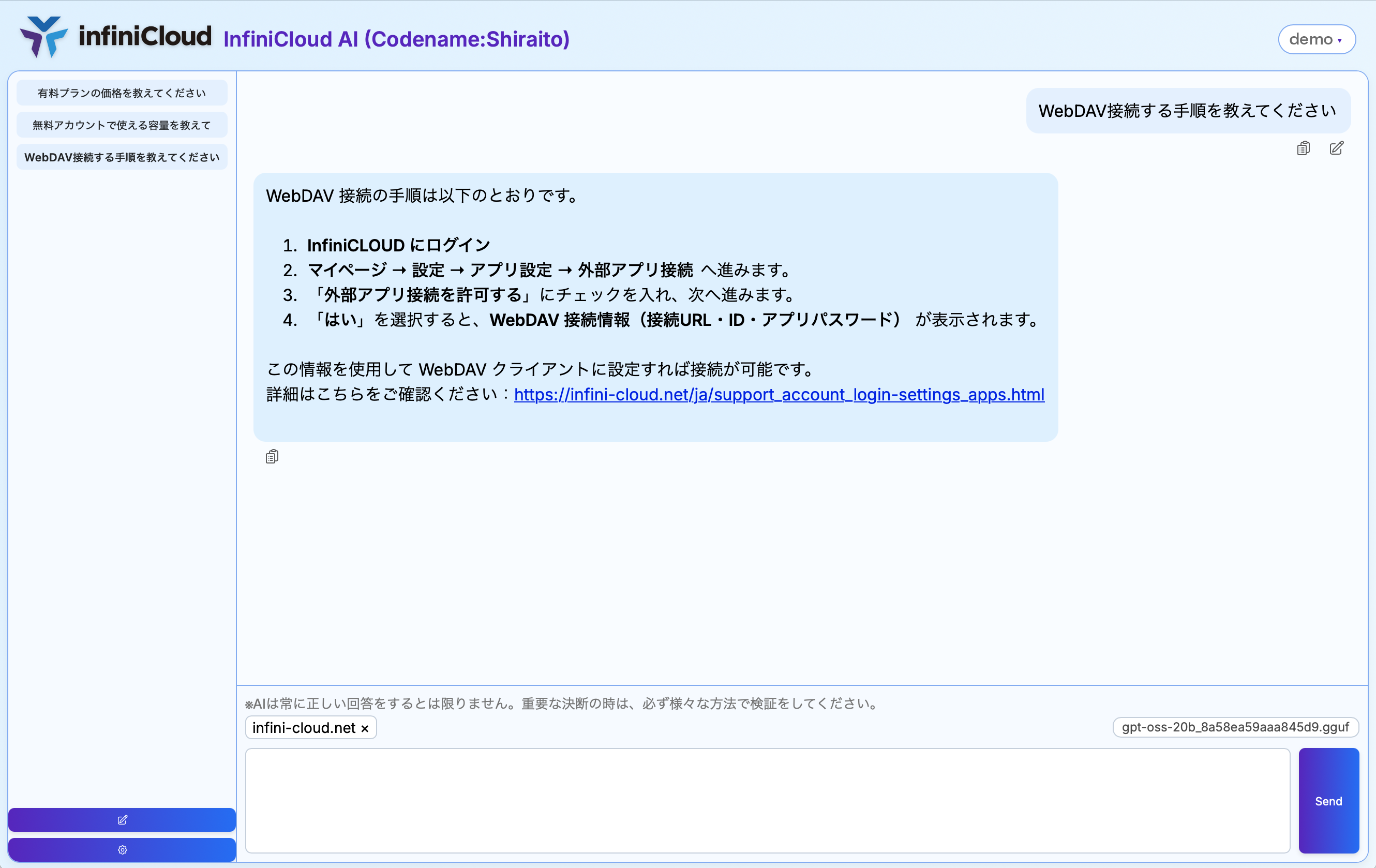The height and width of the screenshot is (868, 1376).
Task: Open history chat about 無料アカウント容量
Action: [x=122, y=125]
